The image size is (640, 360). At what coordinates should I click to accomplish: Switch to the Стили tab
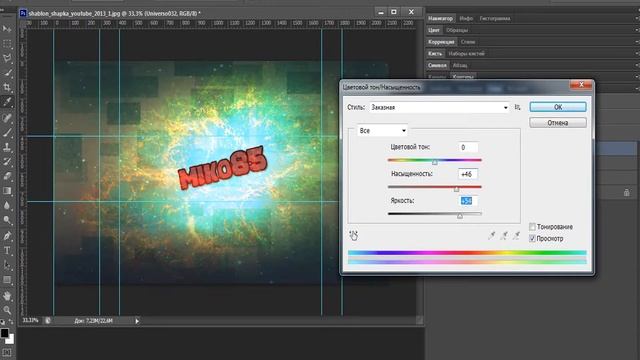tap(468, 42)
